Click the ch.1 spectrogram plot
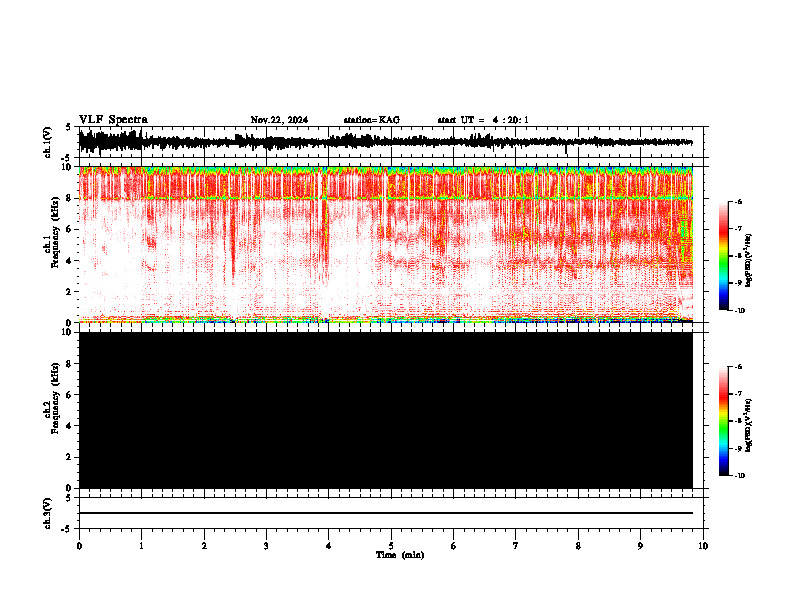792x612 pixels. (385, 244)
